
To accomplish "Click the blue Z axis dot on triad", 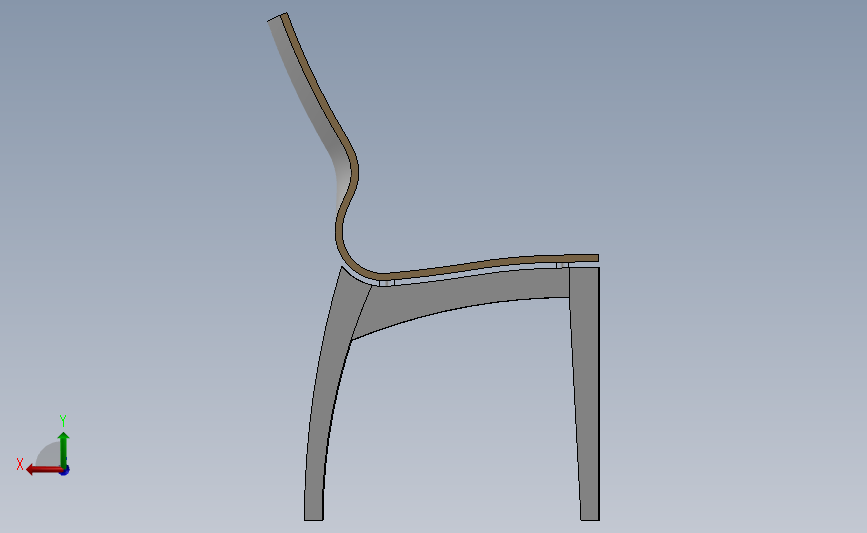I will [x=65, y=471].
